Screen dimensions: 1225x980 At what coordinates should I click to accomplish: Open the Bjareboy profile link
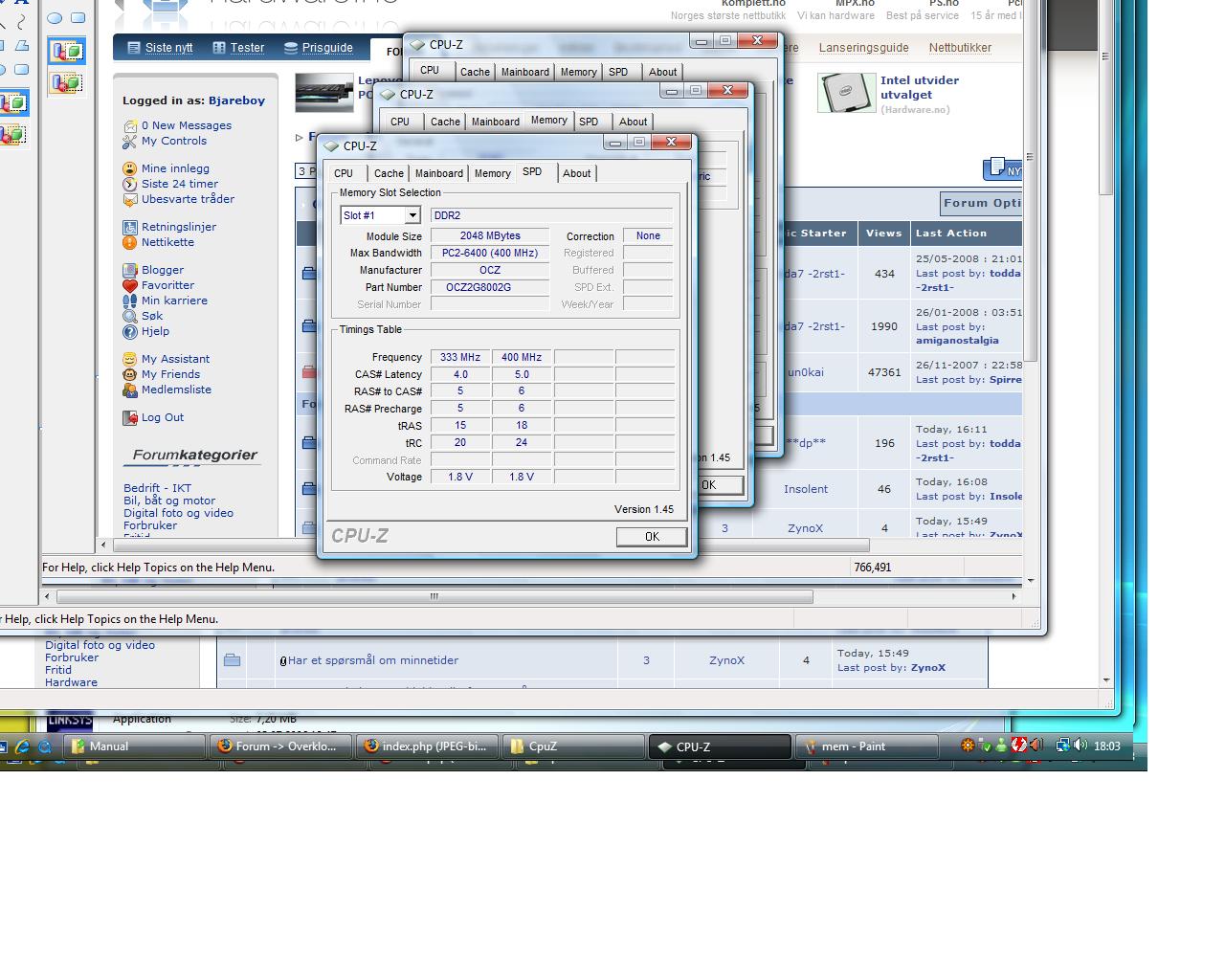236,100
